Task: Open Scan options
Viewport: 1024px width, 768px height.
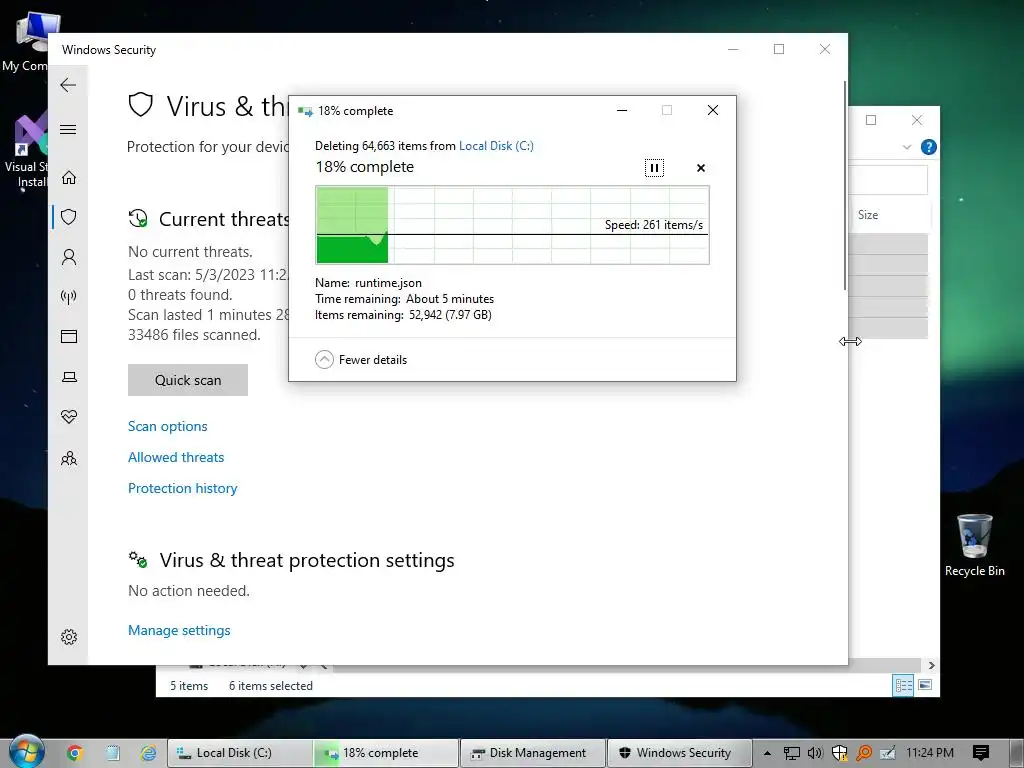Action: (168, 426)
